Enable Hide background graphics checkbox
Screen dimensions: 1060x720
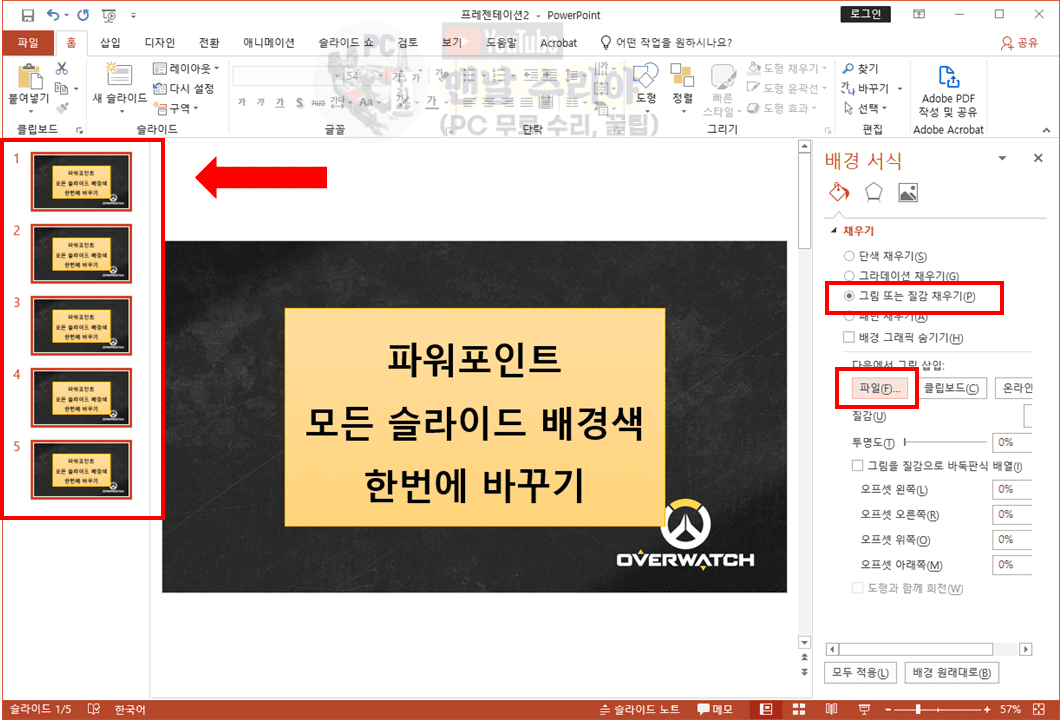coord(848,337)
